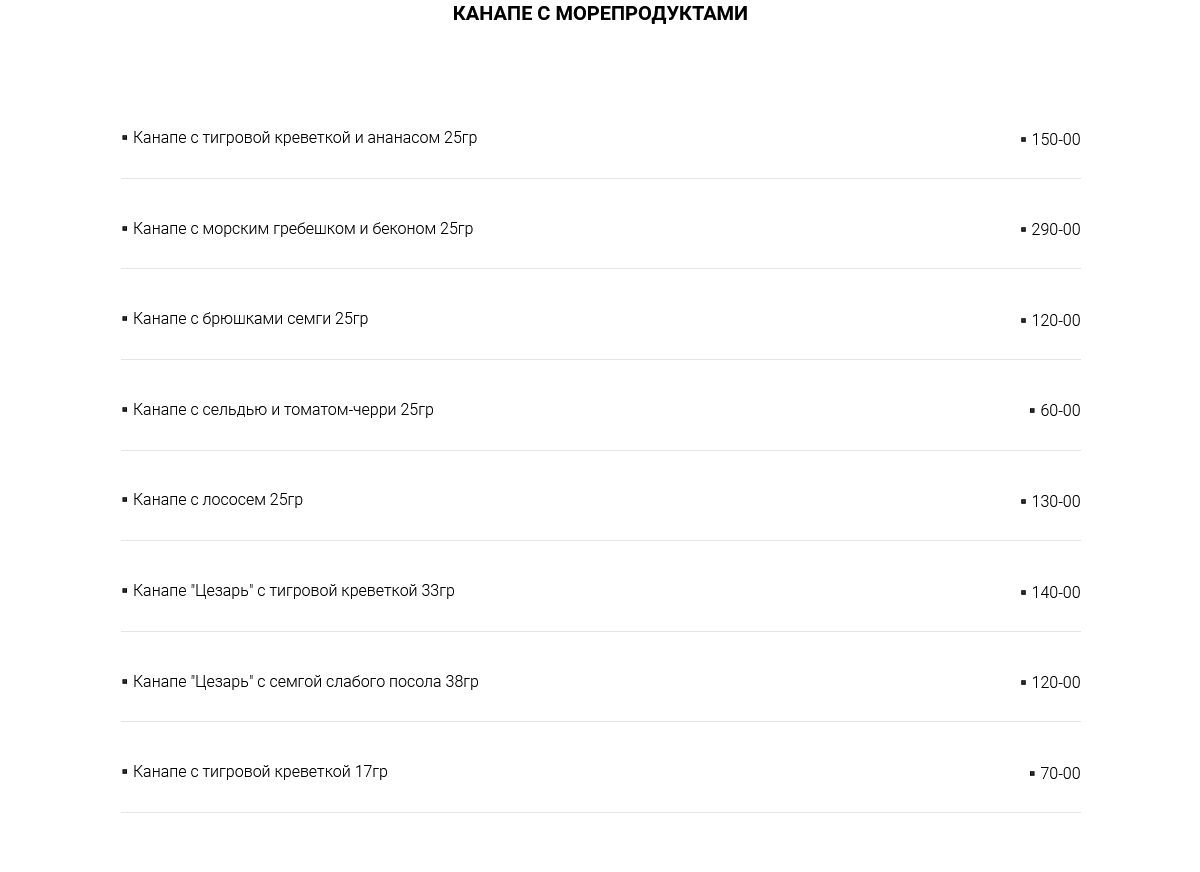
Task: Open "Цезарь" с тигровой креветкой 33гр item
Action: (294, 591)
